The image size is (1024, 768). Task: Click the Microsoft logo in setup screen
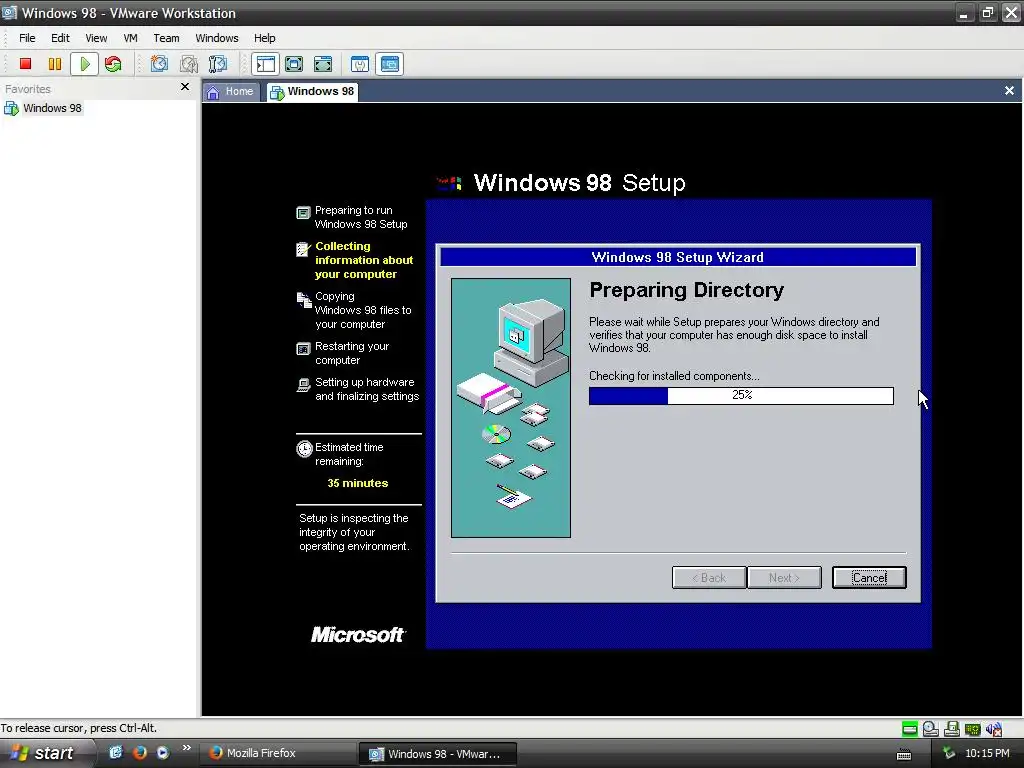coord(358,635)
